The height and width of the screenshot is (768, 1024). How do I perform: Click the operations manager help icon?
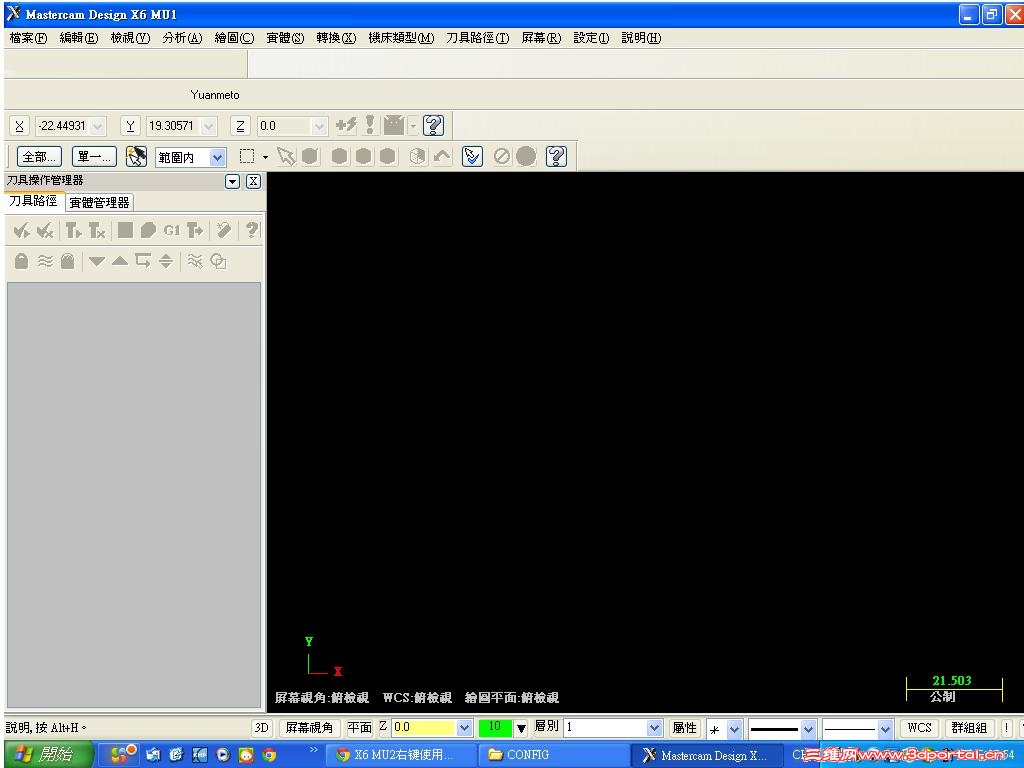pyautogui.click(x=252, y=230)
